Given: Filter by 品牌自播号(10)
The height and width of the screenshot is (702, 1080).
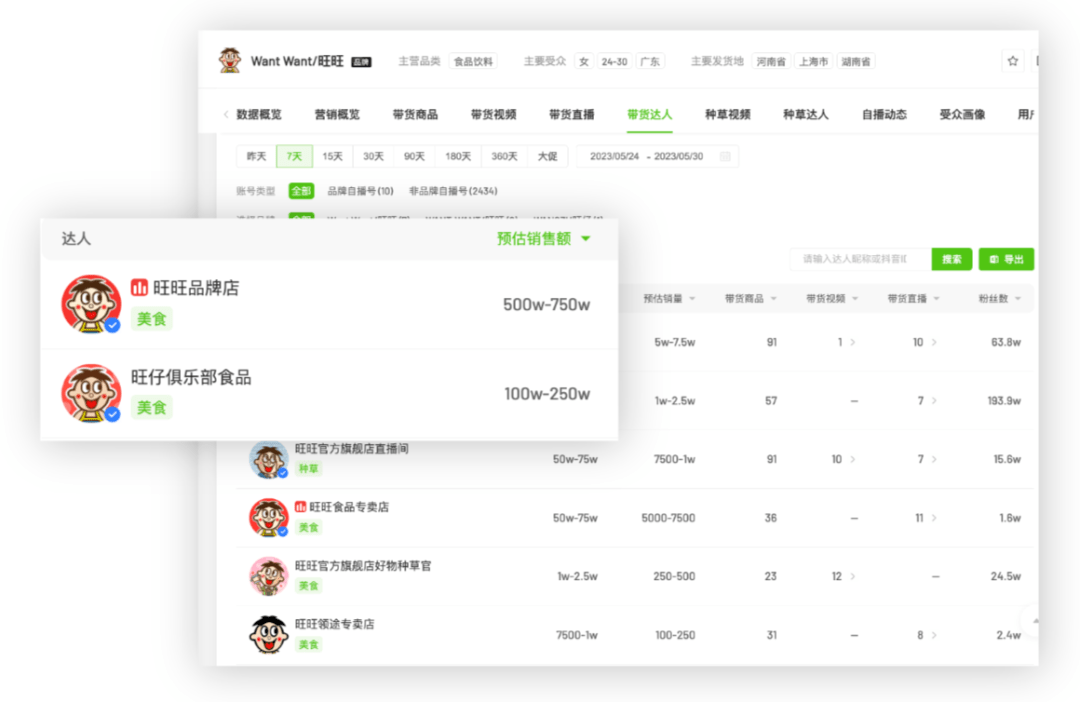Looking at the screenshot, I should click(x=360, y=191).
